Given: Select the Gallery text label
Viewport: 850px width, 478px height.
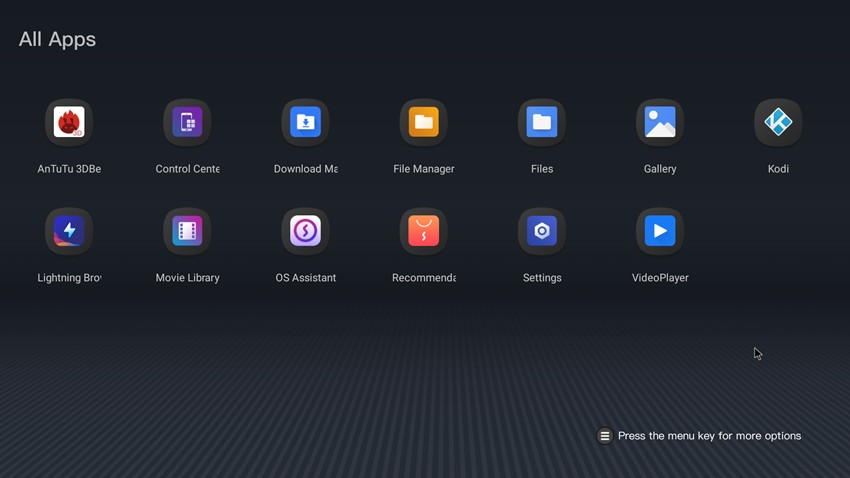Looking at the screenshot, I should click(x=660, y=169).
